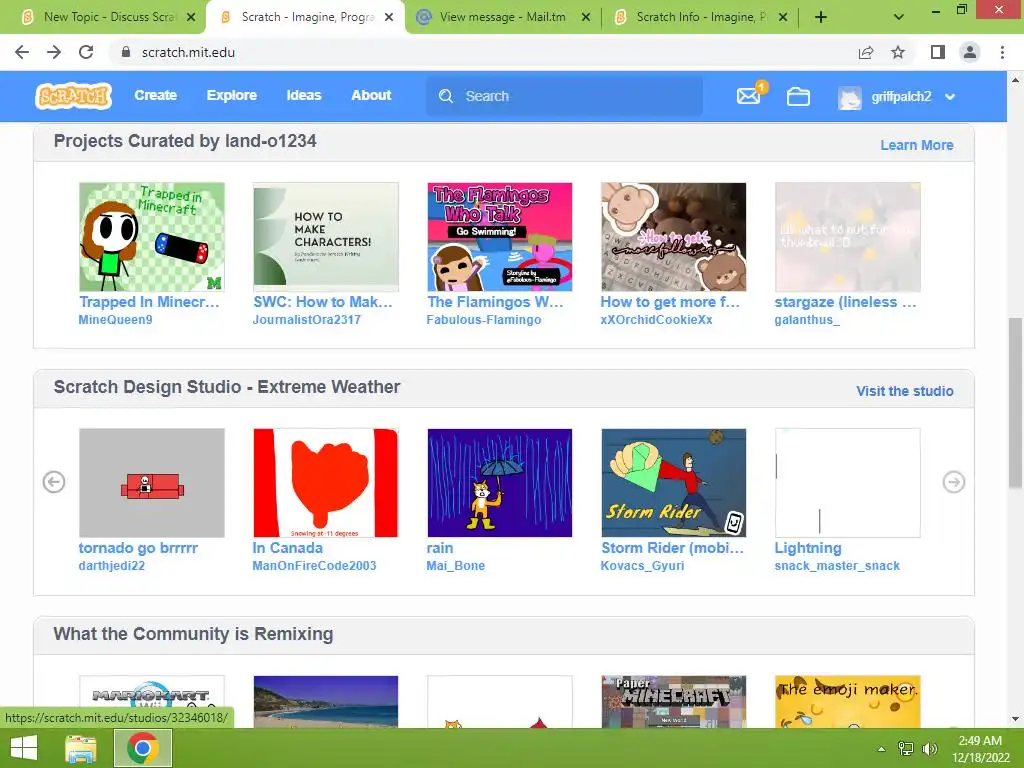The width and height of the screenshot is (1024, 768).
Task: Click the page vertical scrollbar thumb
Action: coord(1015,403)
